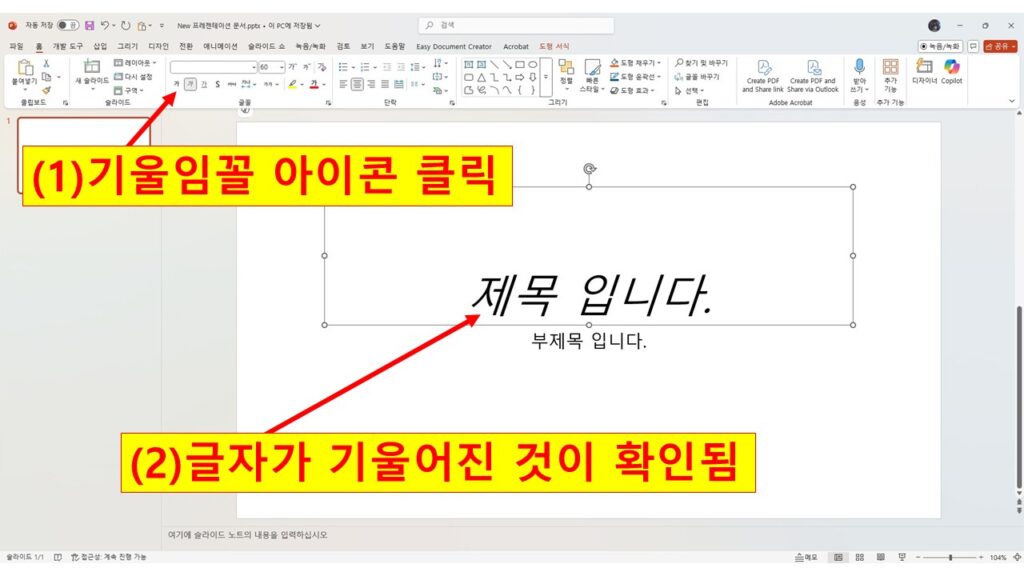Image resolution: width=1024 pixels, height=576 pixels.
Task: Click the text highlight color button
Action: pos(293,84)
